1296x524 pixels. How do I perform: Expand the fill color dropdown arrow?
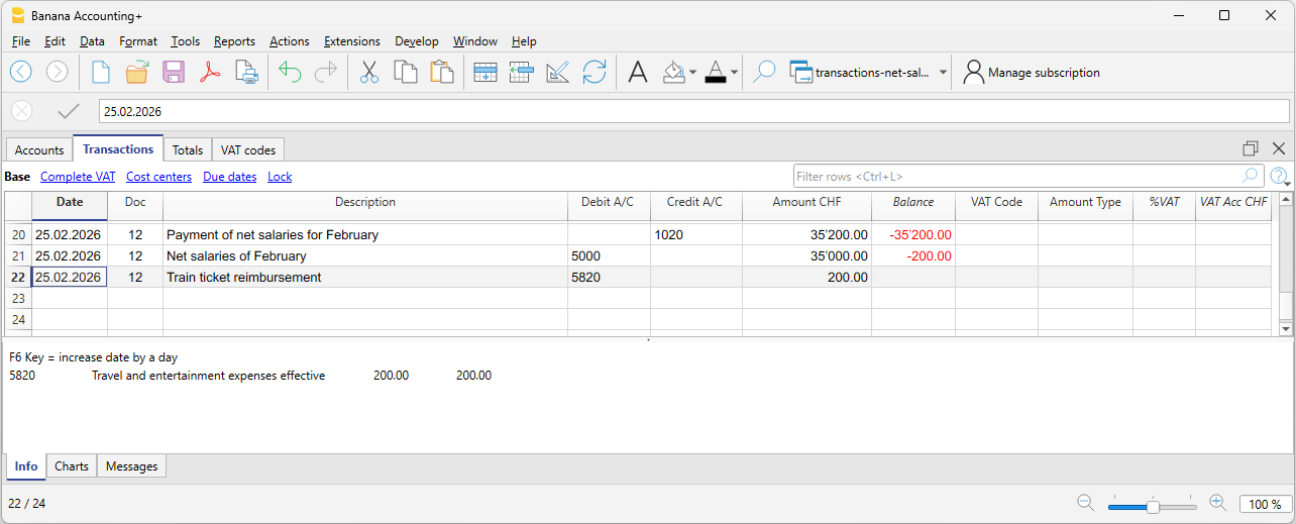coord(693,72)
